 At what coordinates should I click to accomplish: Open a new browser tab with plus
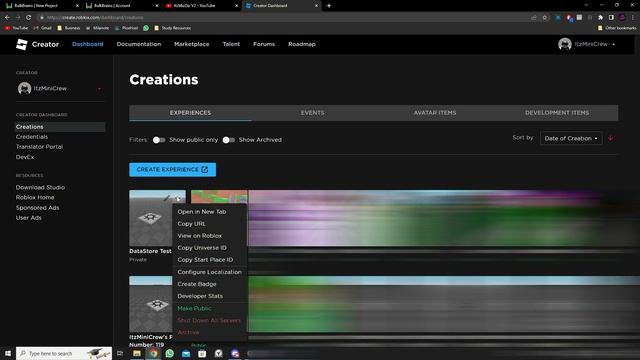tap(329, 6)
